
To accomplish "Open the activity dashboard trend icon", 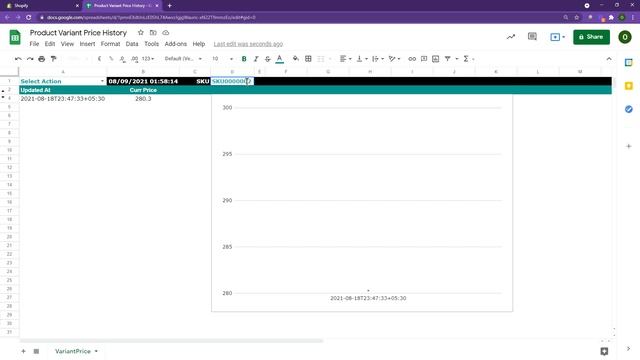I will tap(511, 37).
